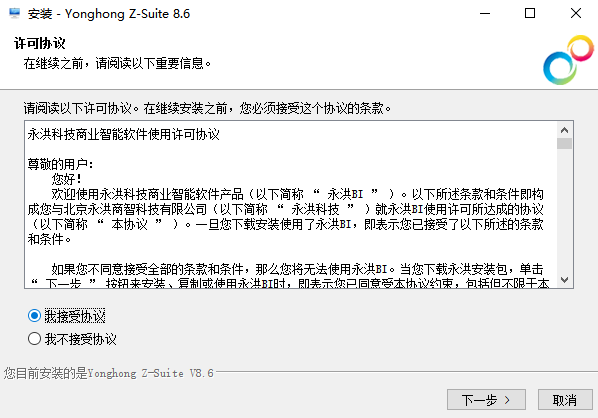Click the installer icon in the title bar

click(x=14, y=13)
